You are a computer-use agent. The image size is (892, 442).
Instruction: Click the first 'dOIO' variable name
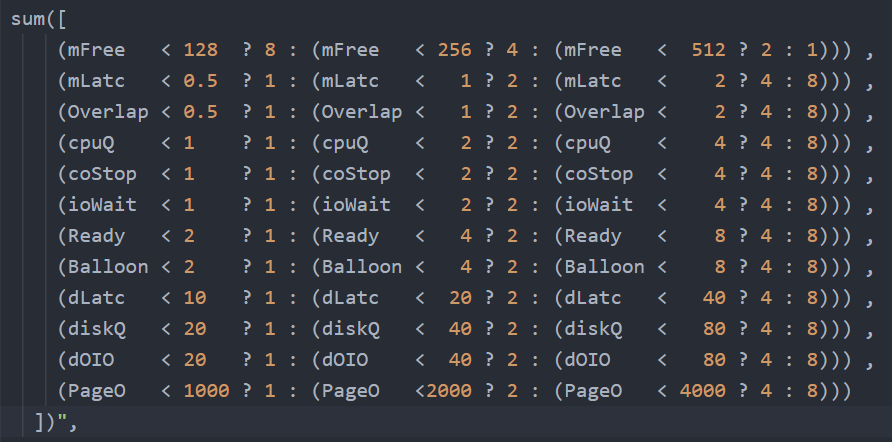coord(91,360)
